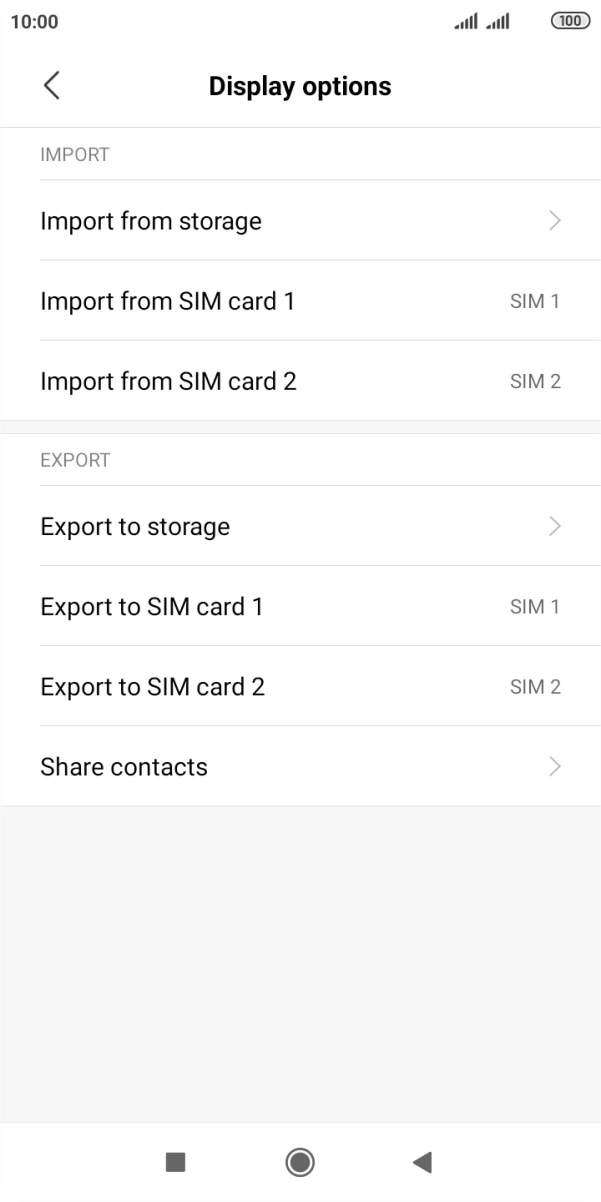
Task: Tap the Display options title
Action: coord(299,86)
